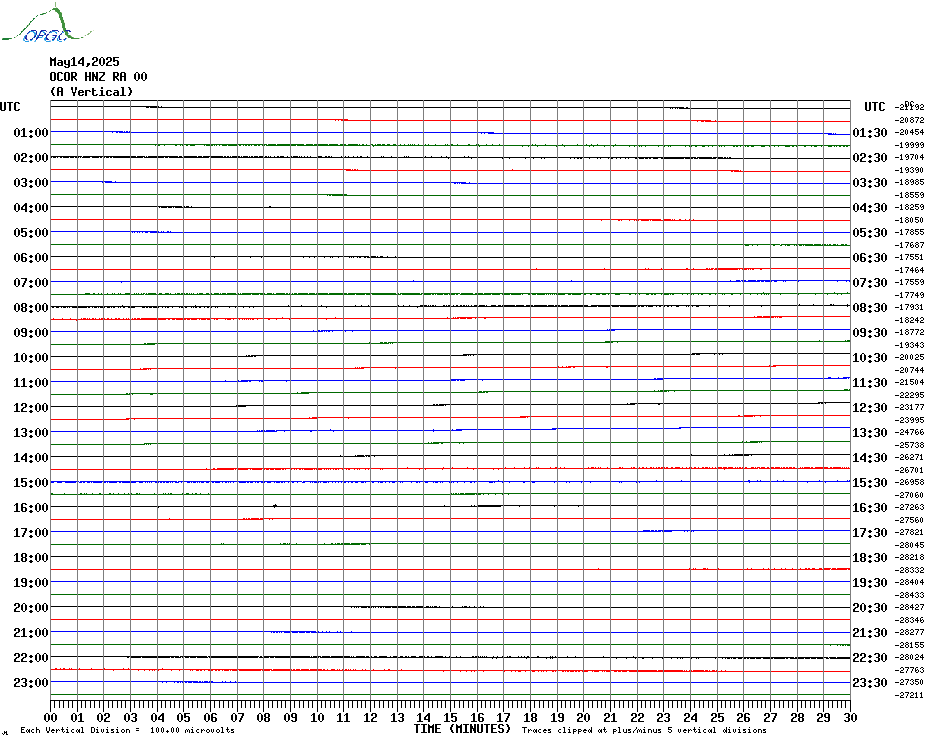
Task: Click the offset value -19999
Action: click(x=909, y=145)
